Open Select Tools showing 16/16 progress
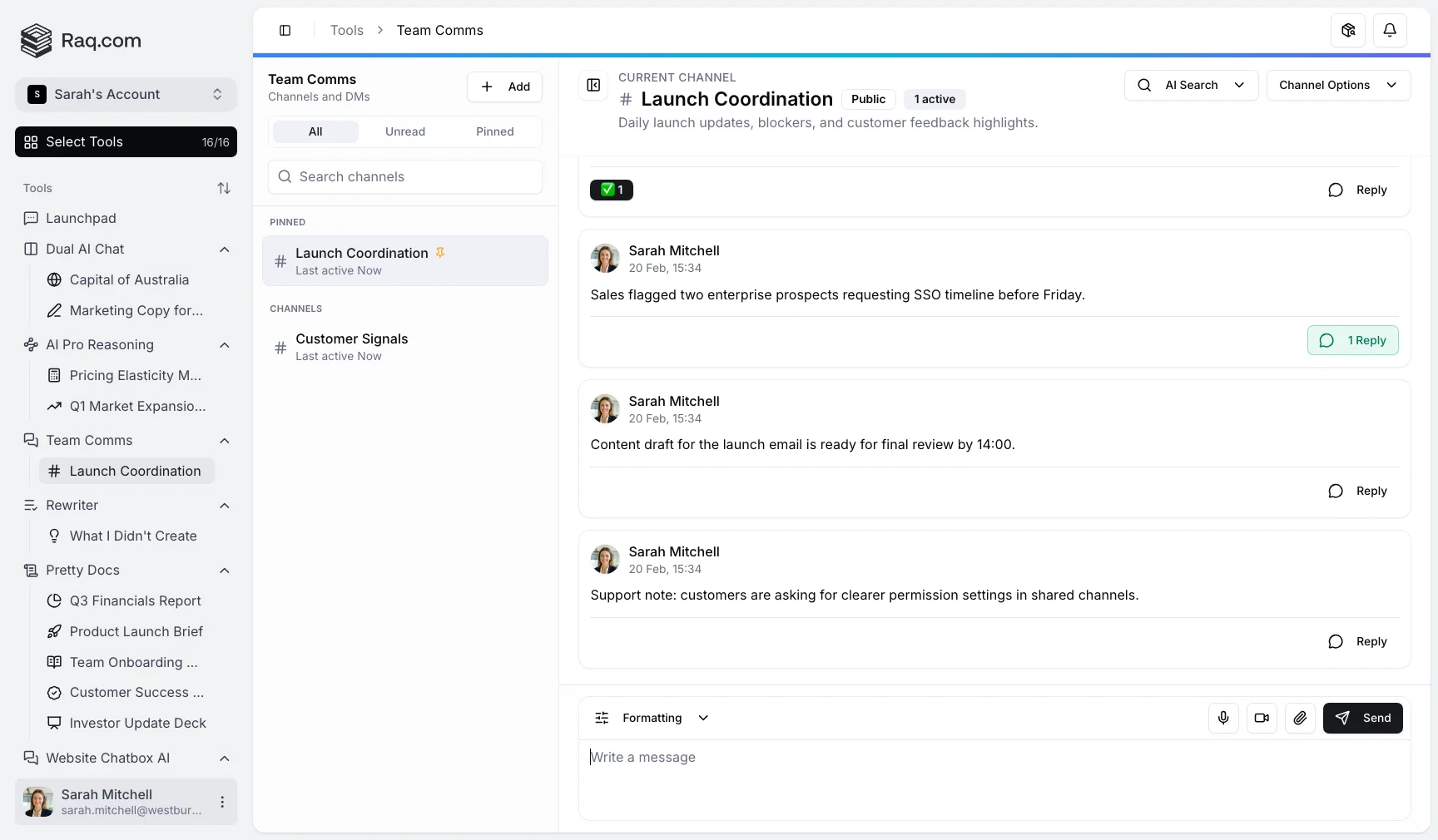Screen dimensions: 1438x840 [x=126, y=141]
